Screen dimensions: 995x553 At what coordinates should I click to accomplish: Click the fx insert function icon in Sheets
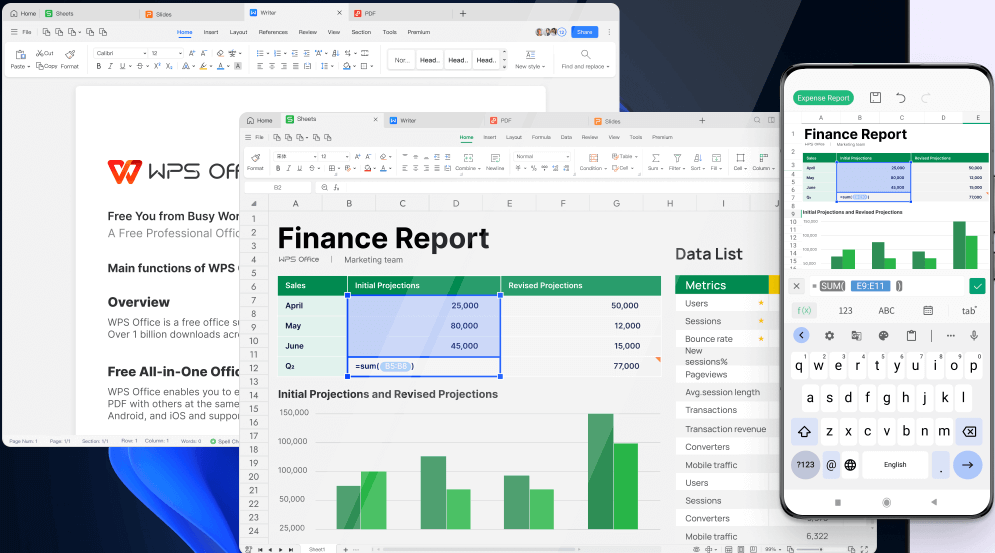[x=336, y=187]
